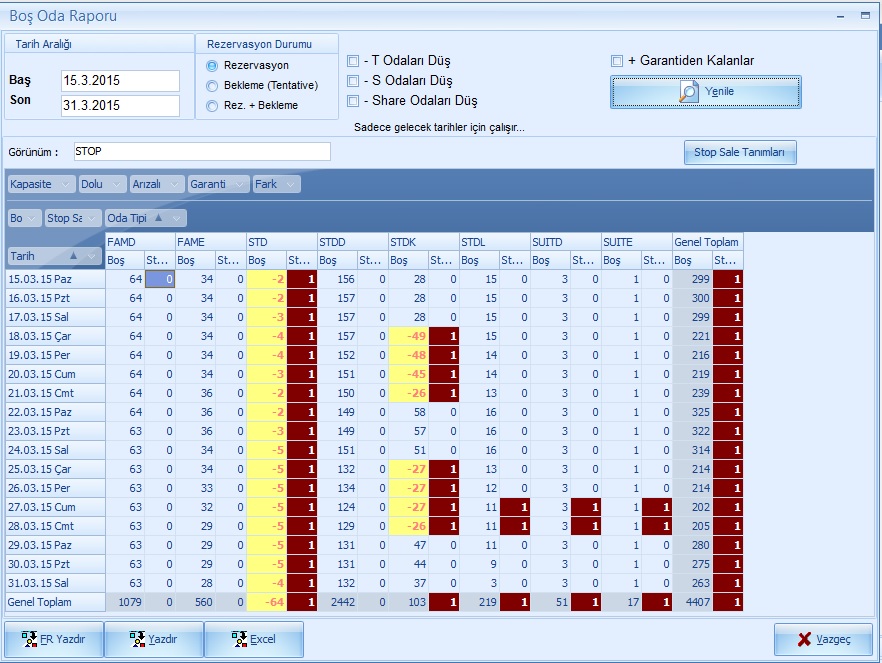
Task: Click the red stop-sale cell for 18.03.15 STDK
Action: pyautogui.click(x=443, y=335)
